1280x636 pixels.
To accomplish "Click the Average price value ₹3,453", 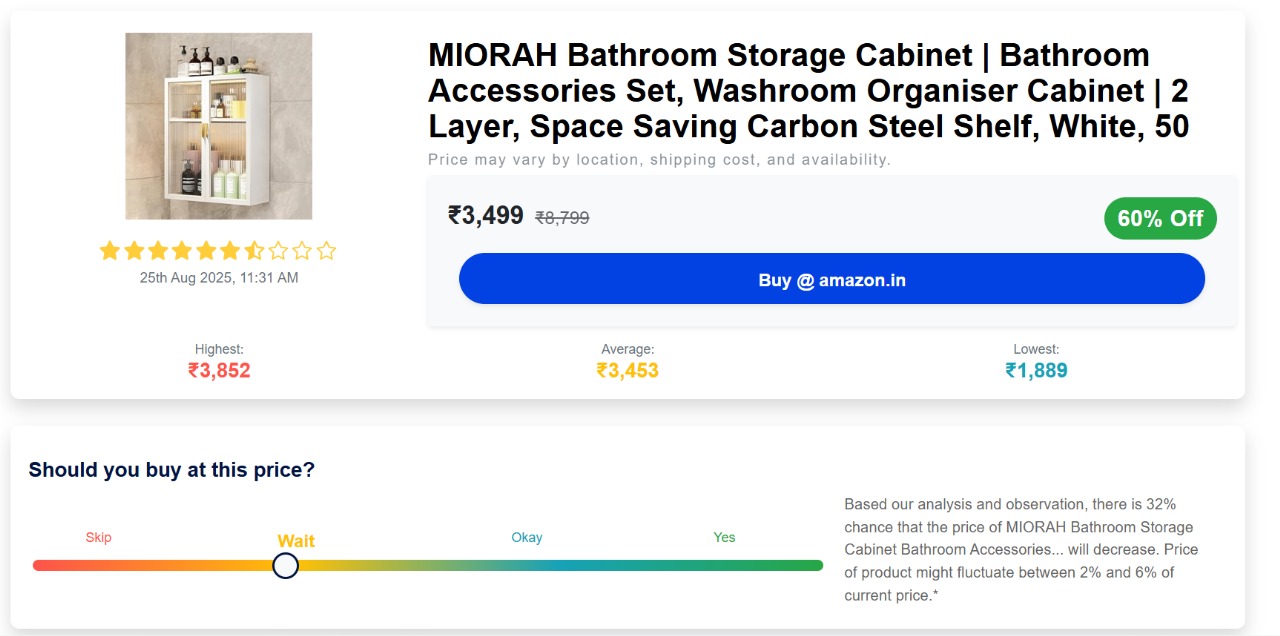I will (x=627, y=371).
